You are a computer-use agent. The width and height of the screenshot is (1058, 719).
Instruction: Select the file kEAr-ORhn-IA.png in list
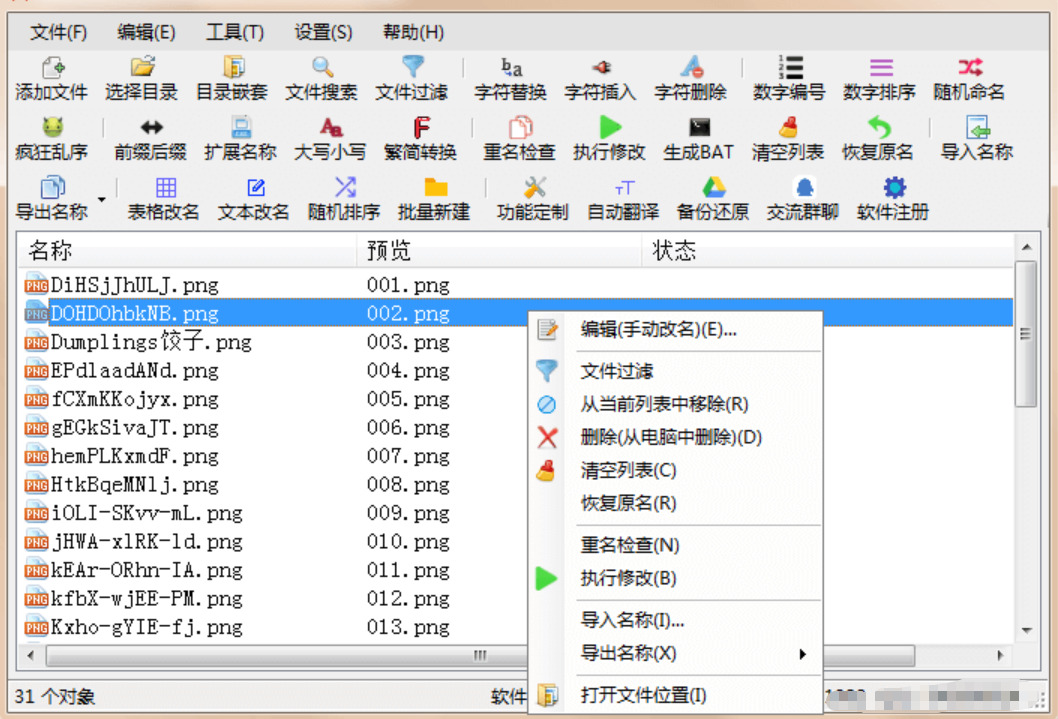pyautogui.click(x=146, y=571)
